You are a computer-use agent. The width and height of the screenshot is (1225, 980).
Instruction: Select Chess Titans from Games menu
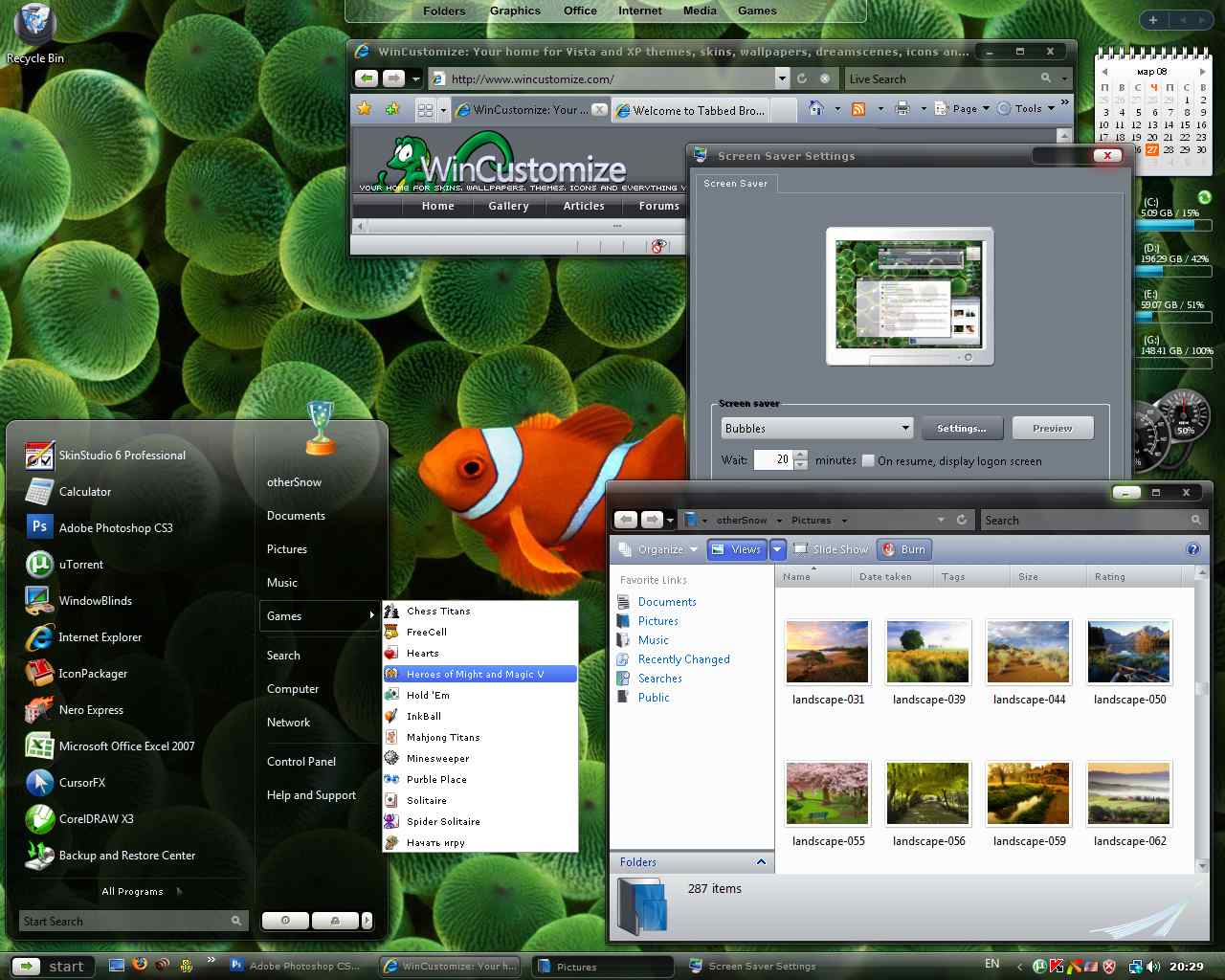pyautogui.click(x=479, y=611)
